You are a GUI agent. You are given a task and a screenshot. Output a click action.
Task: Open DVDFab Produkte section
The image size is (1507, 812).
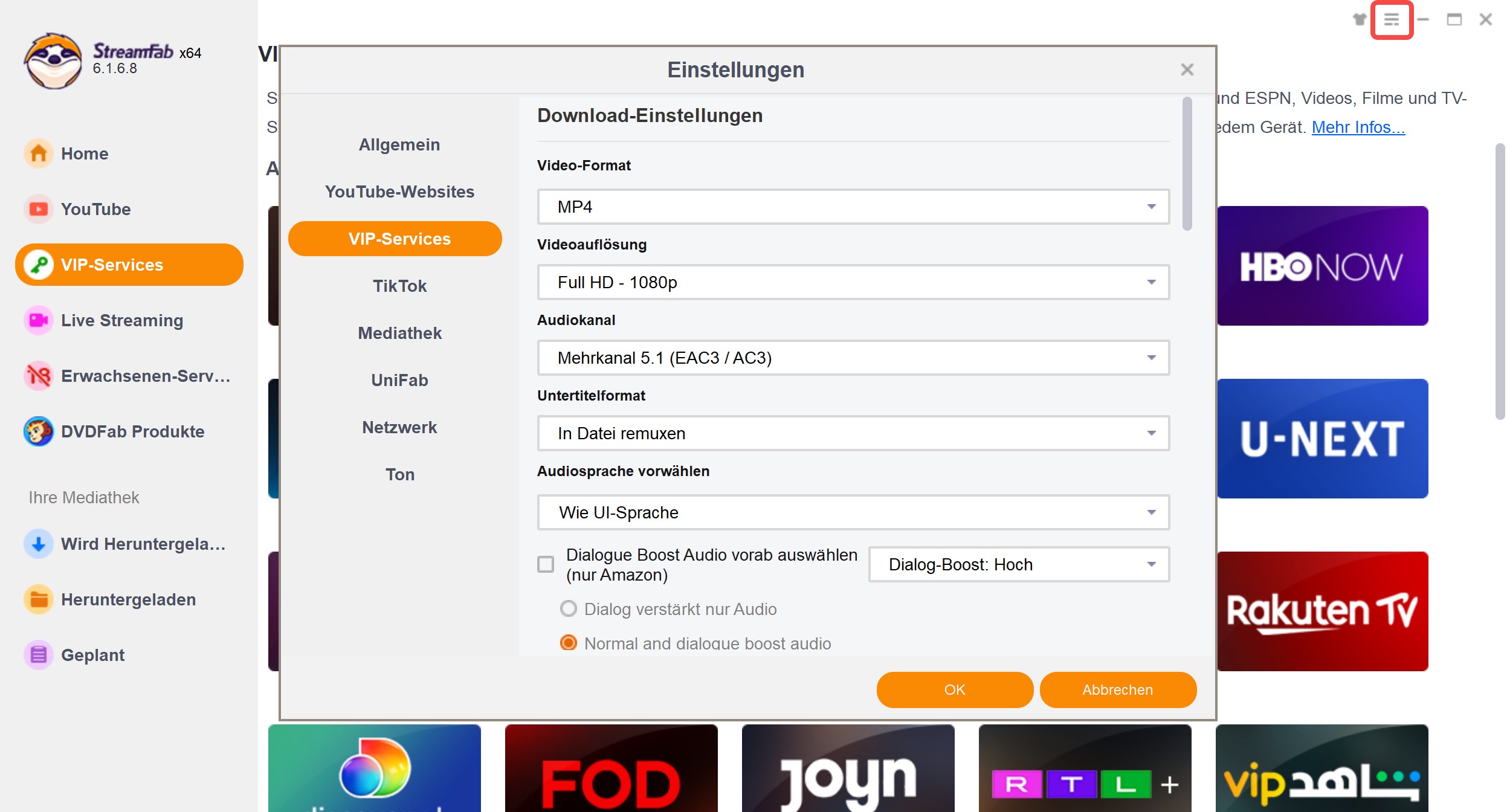[133, 432]
